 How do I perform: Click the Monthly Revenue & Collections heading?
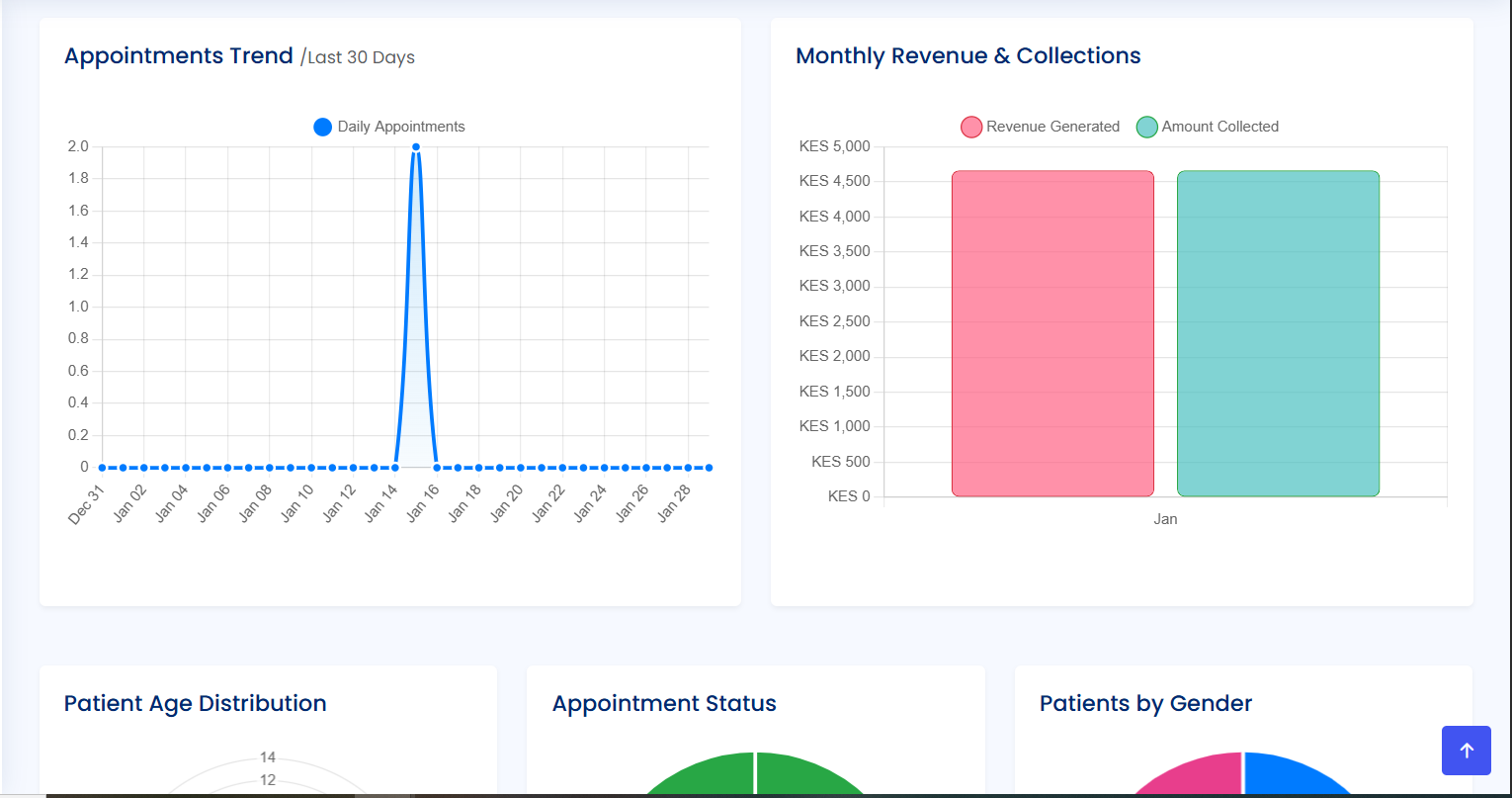click(968, 55)
